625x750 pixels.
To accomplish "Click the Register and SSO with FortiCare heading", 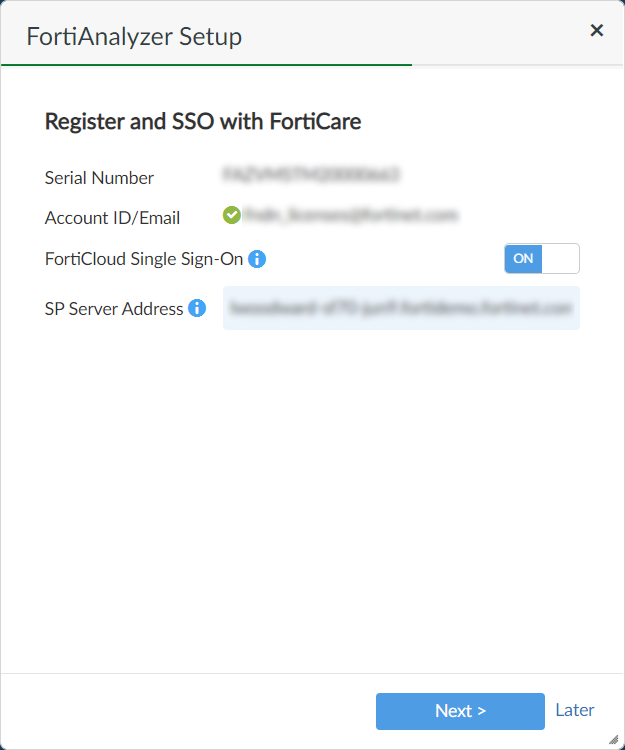I will (x=203, y=122).
